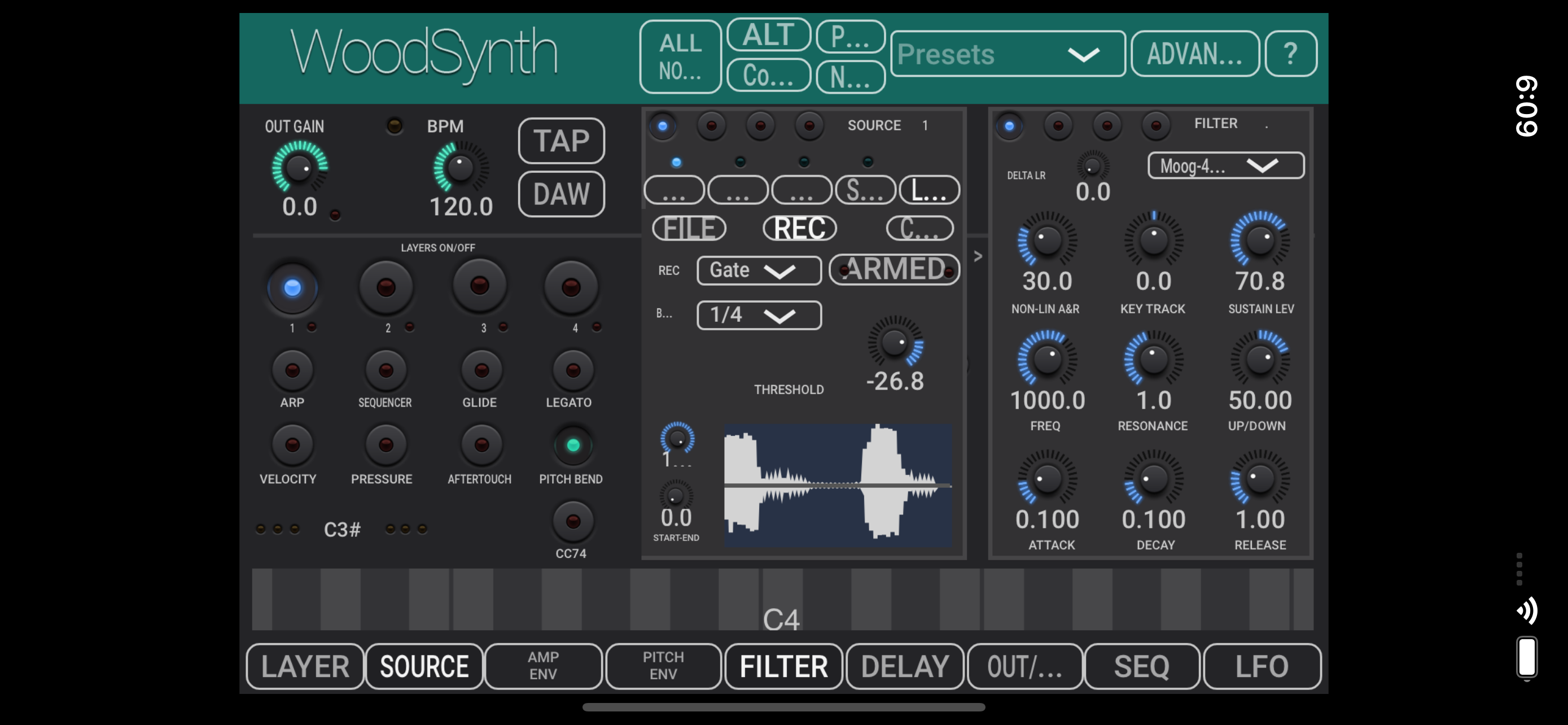Open the DELAY tab

[905, 667]
